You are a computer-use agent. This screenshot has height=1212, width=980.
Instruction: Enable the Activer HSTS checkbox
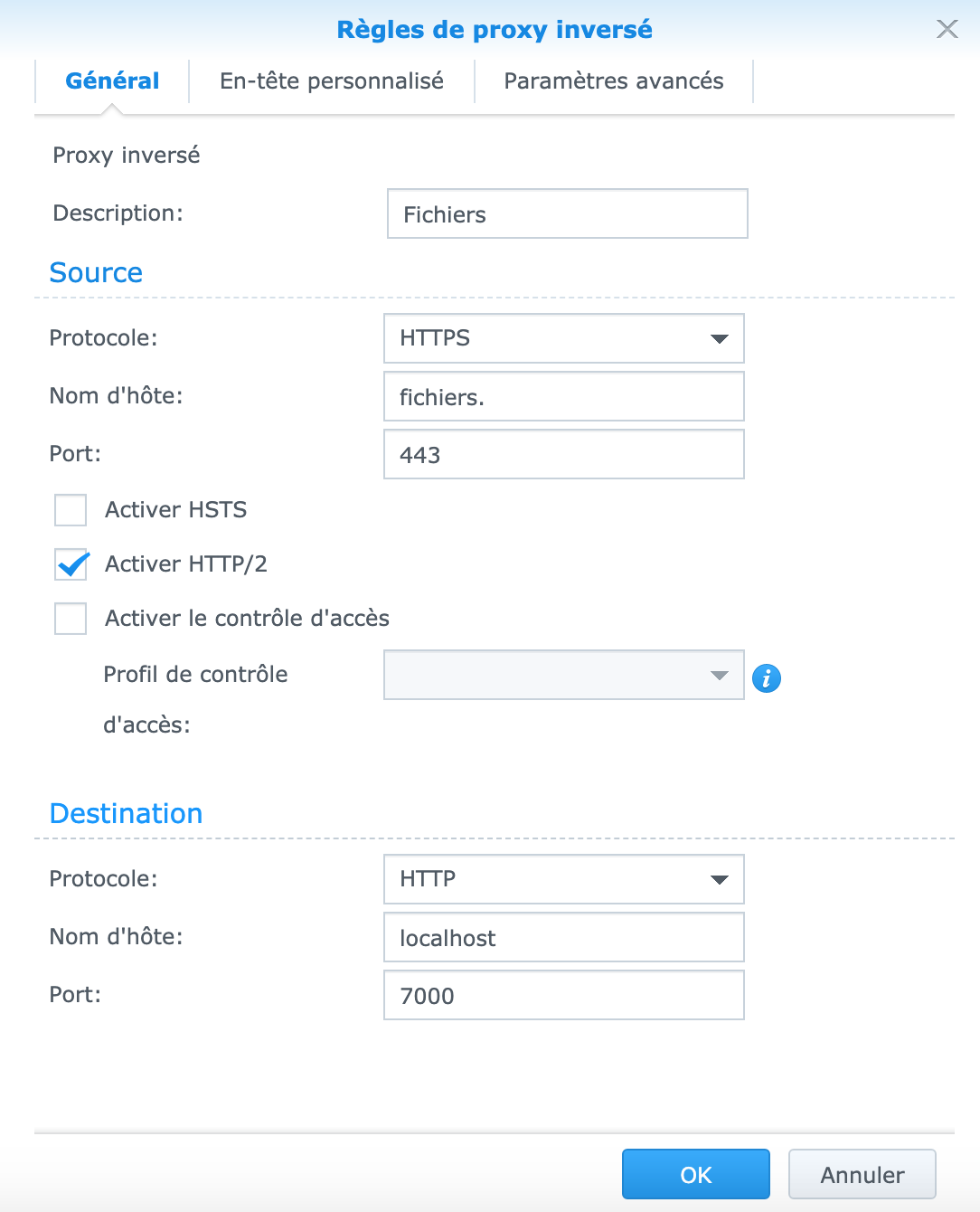[x=71, y=510]
